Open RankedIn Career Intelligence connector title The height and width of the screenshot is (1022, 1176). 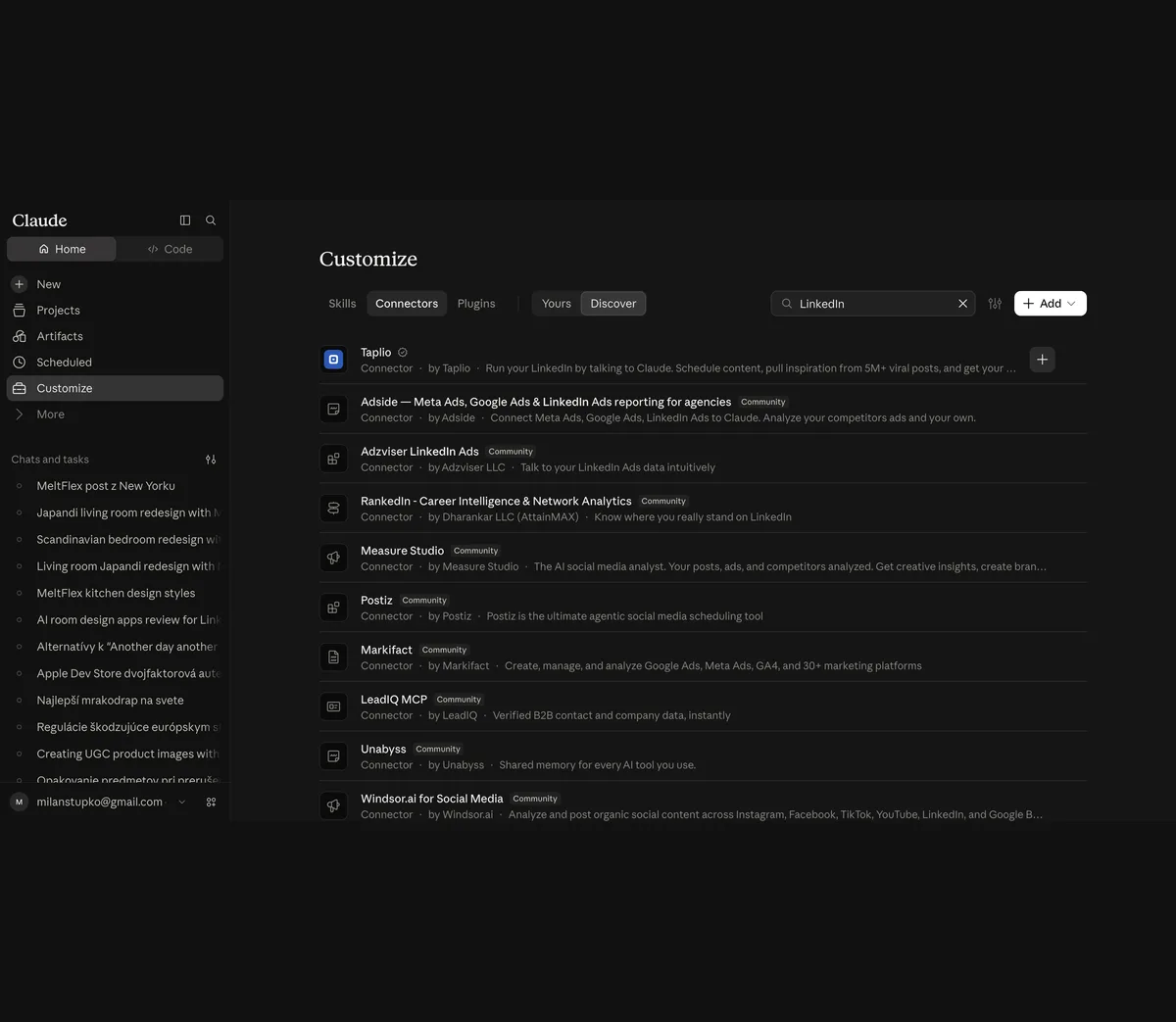[496, 501]
